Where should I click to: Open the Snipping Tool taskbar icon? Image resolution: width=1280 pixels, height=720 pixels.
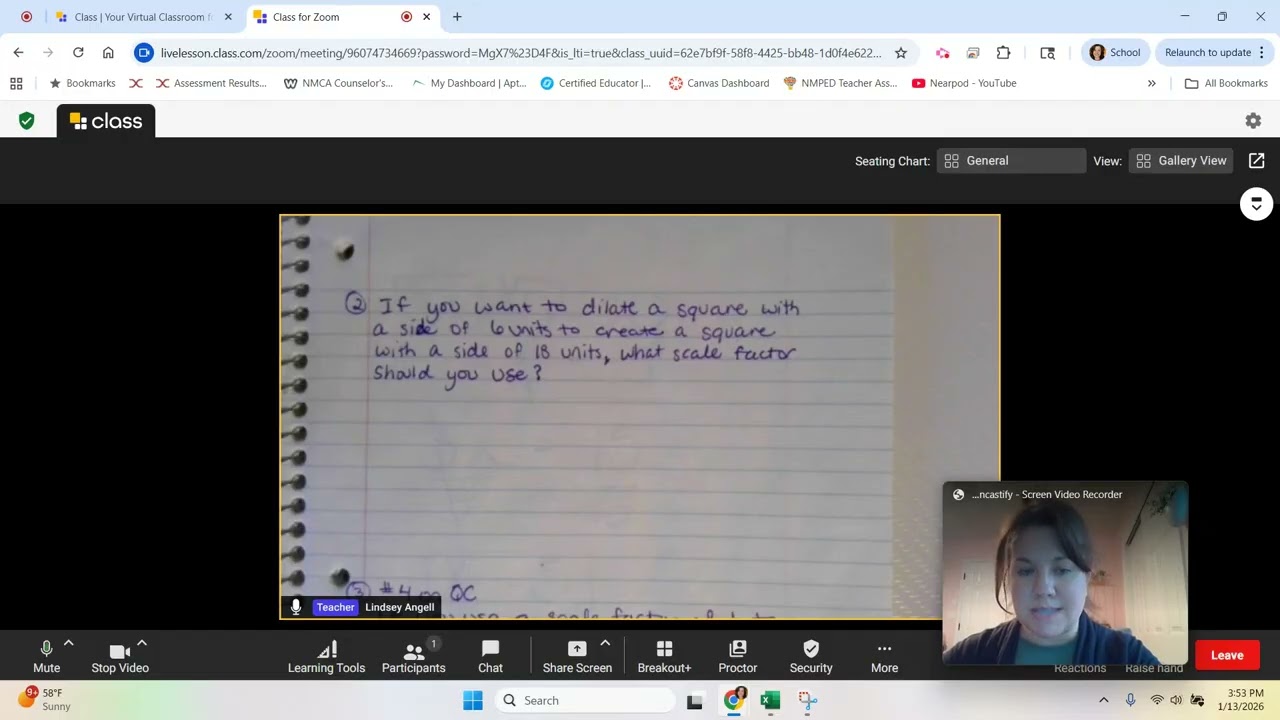(x=808, y=700)
